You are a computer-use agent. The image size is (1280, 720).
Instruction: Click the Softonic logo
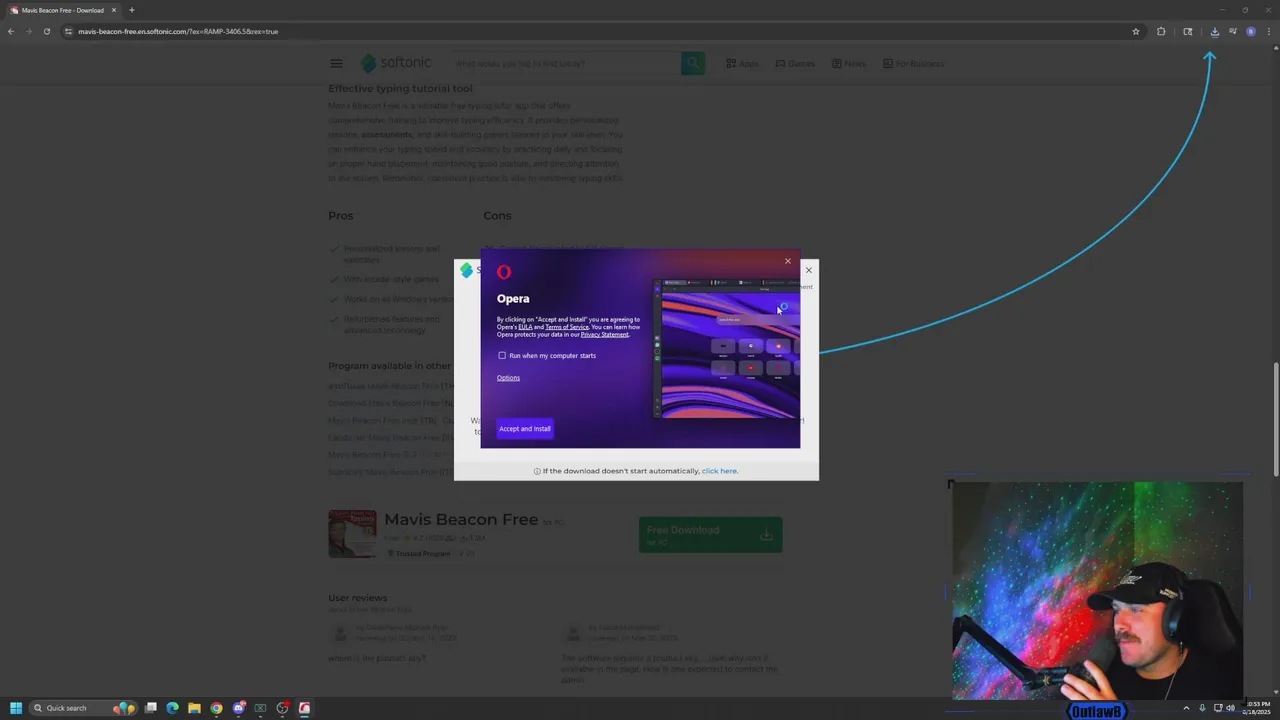396,63
